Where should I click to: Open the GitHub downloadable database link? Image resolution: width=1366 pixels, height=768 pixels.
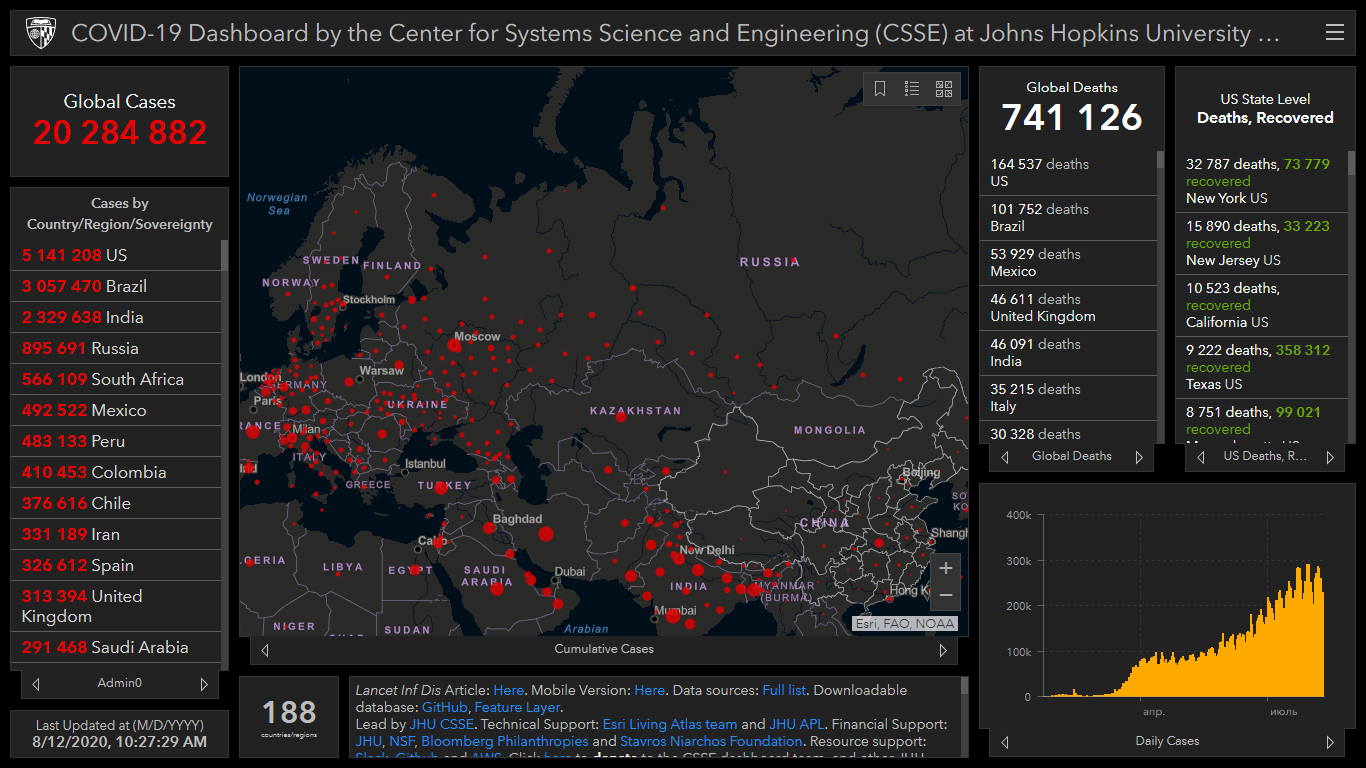tap(444, 707)
